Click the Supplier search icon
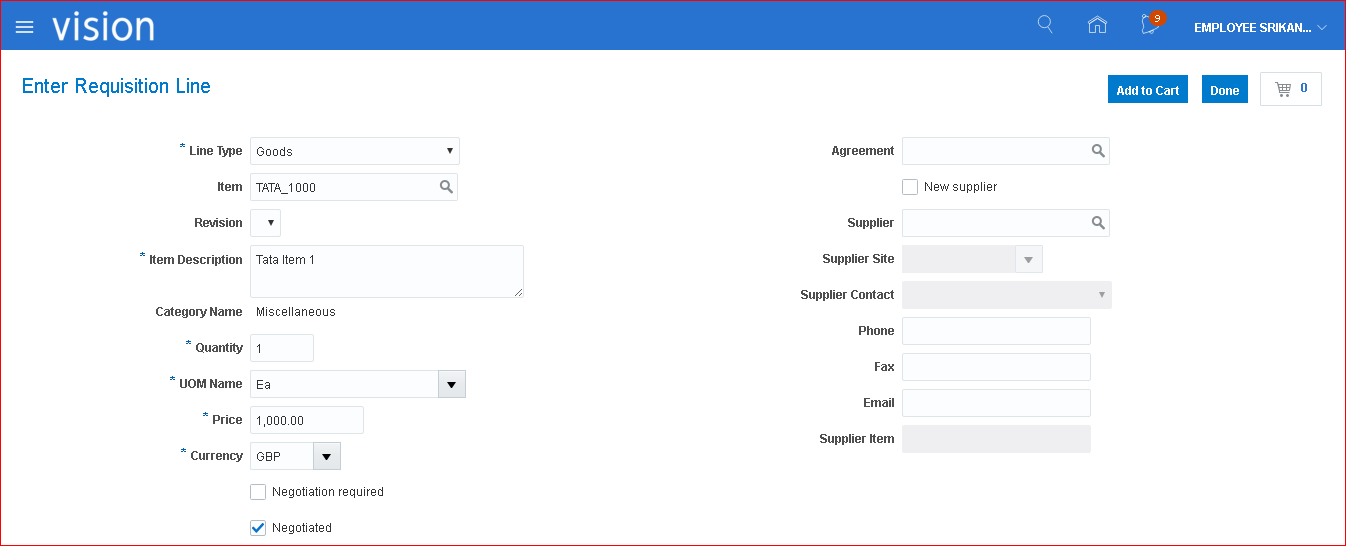1346x546 pixels. (1097, 223)
